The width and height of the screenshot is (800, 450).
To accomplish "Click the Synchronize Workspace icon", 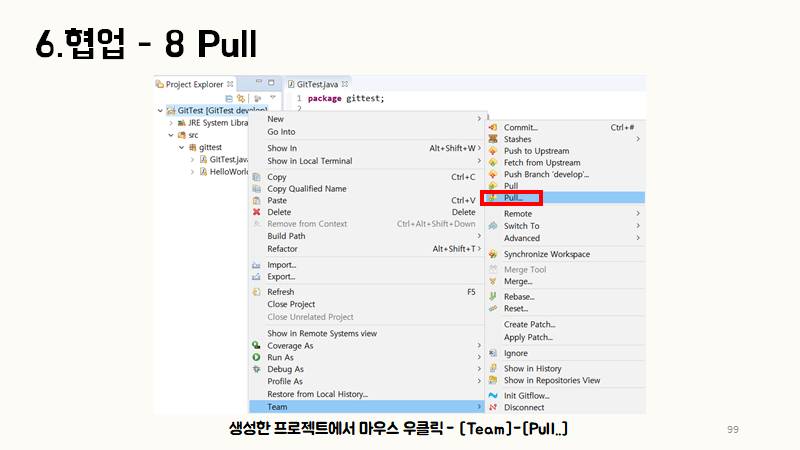I will [493, 254].
